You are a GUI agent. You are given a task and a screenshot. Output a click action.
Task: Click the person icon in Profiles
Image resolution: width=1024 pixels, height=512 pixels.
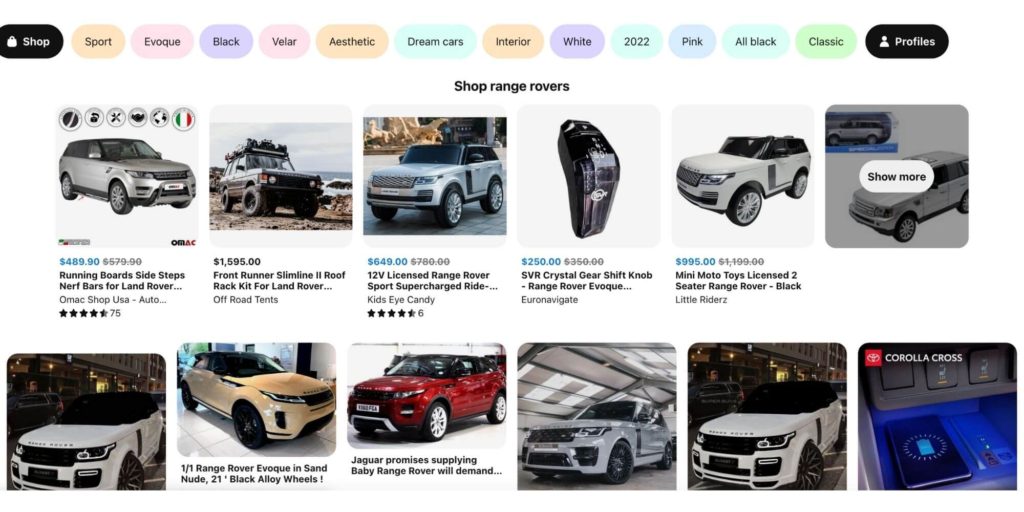884,42
